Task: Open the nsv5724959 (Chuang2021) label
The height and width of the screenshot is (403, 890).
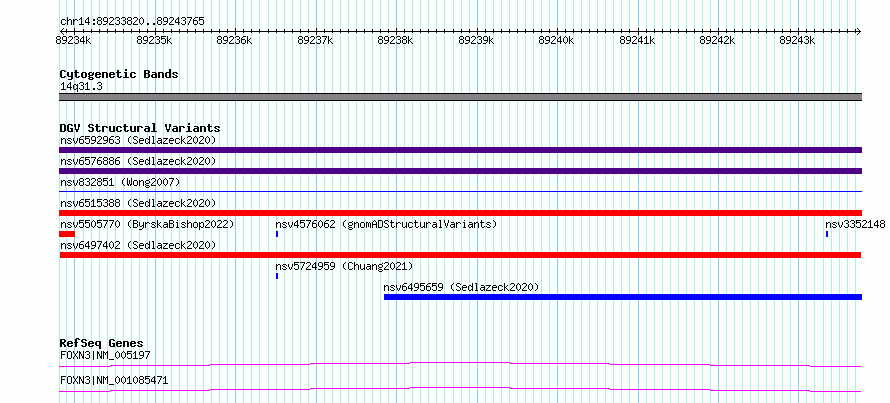Action: point(344,266)
